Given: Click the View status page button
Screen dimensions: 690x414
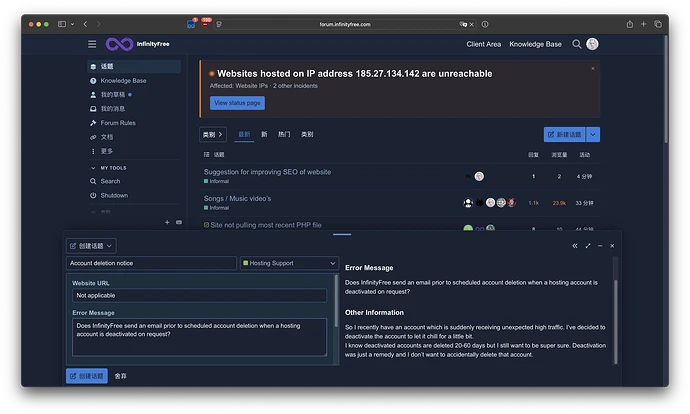Looking at the screenshot, I should [x=237, y=103].
